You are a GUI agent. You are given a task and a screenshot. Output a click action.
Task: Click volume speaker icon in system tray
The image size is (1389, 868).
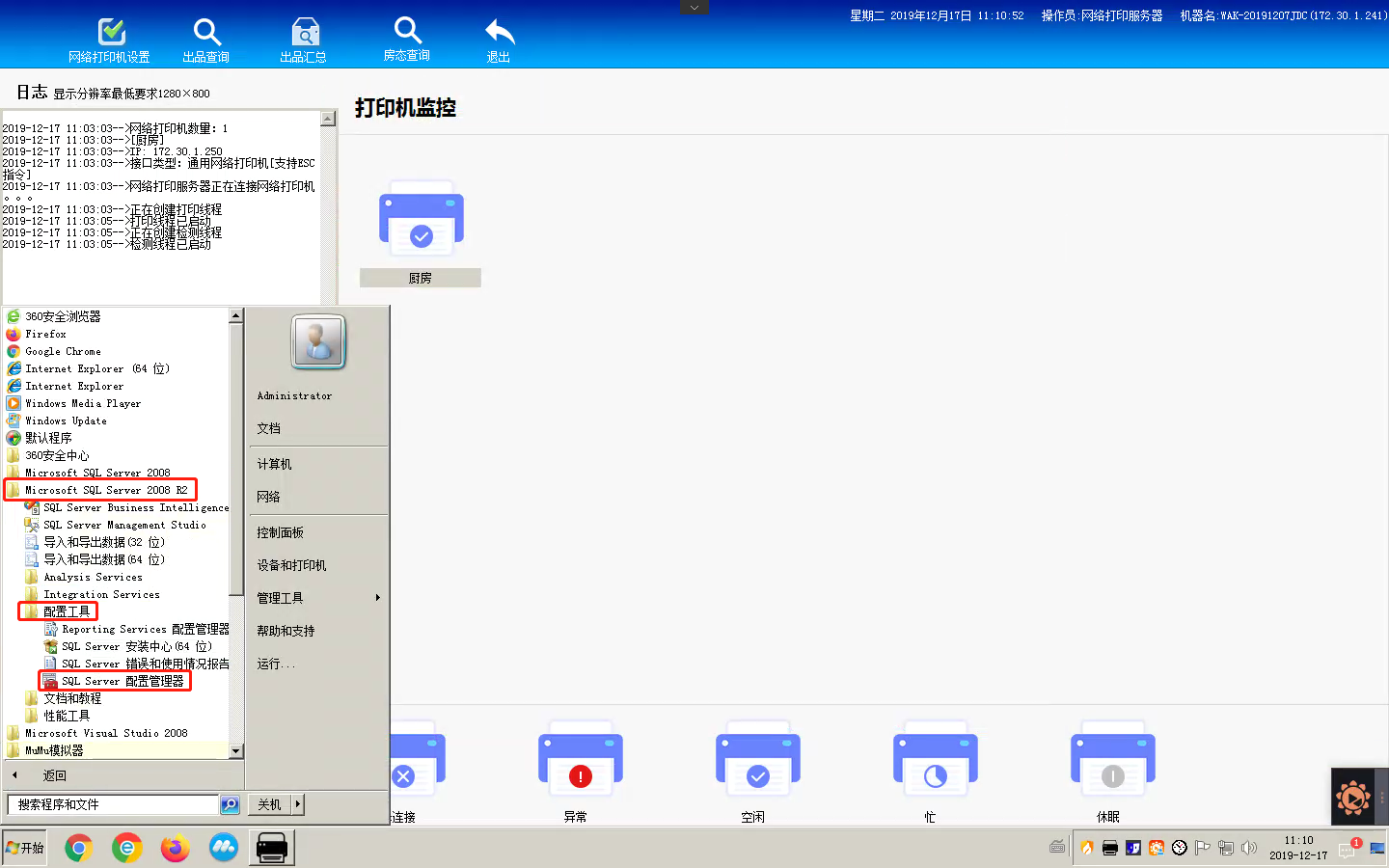(x=1249, y=848)
